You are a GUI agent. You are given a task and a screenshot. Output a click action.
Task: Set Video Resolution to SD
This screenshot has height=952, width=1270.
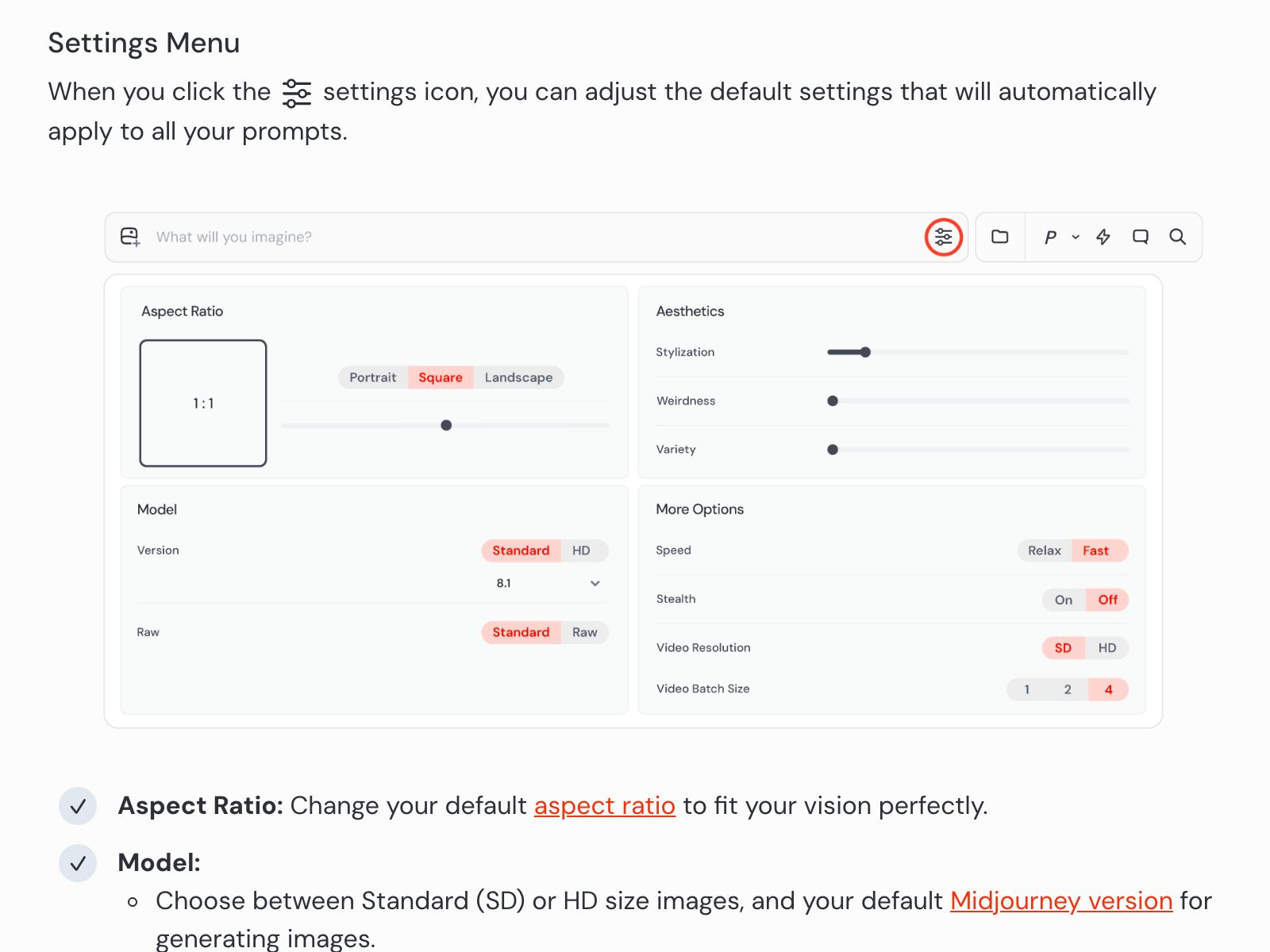[1063, 648]
